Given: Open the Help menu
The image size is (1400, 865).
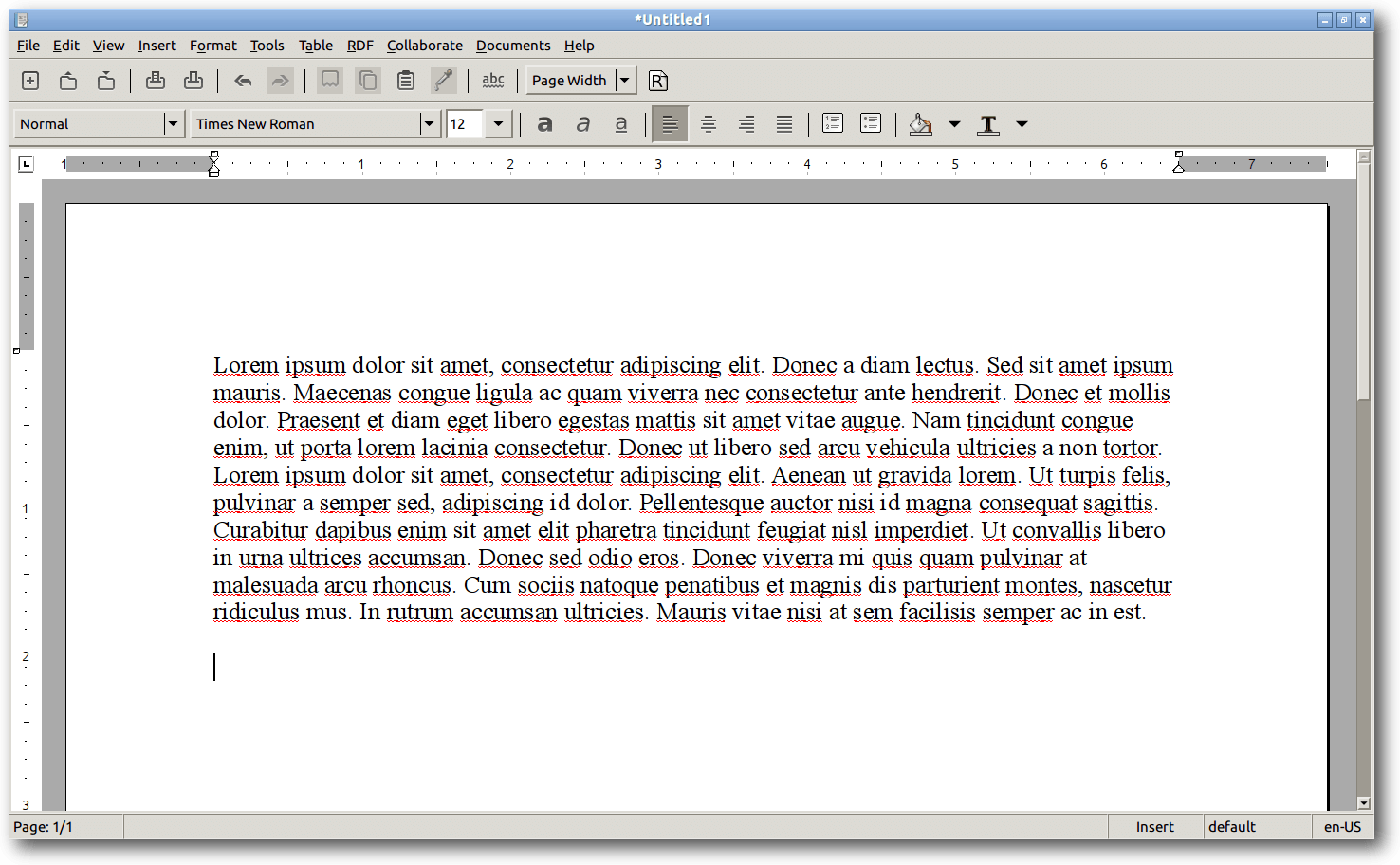Looking at the screenshot, I should 579,46.
